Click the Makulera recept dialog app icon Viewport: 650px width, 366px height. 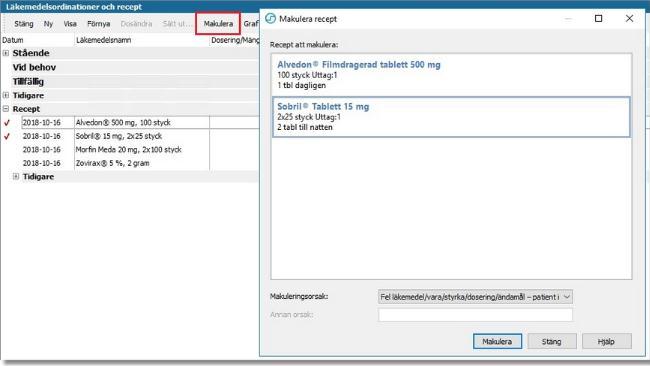tap(270, 19)
